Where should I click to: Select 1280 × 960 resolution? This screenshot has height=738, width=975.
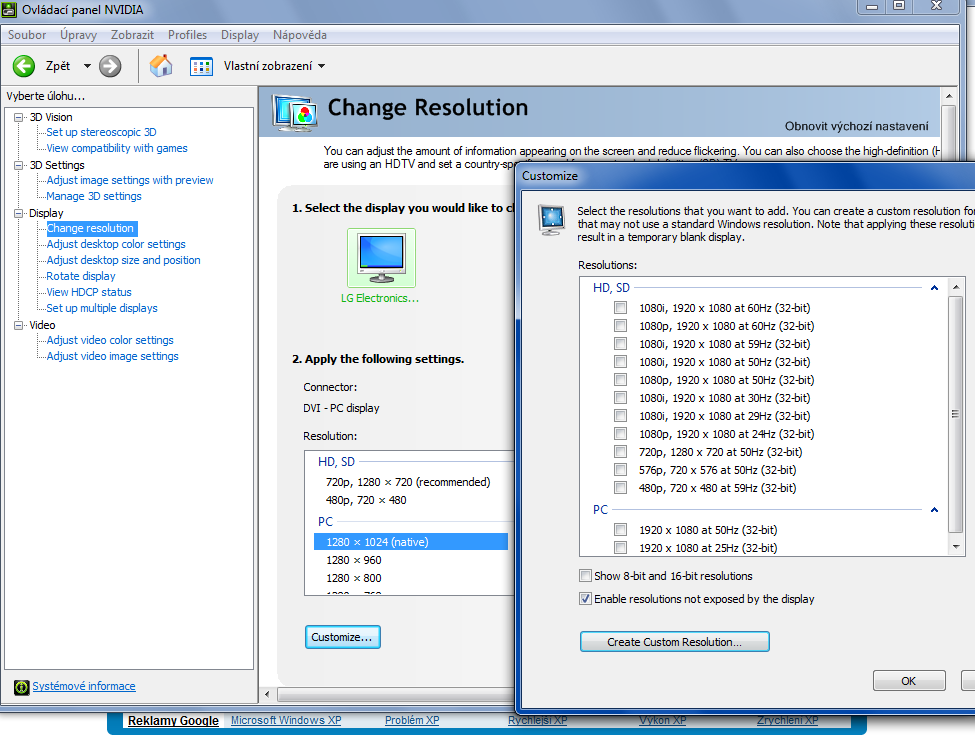click(x=354, y=560)
